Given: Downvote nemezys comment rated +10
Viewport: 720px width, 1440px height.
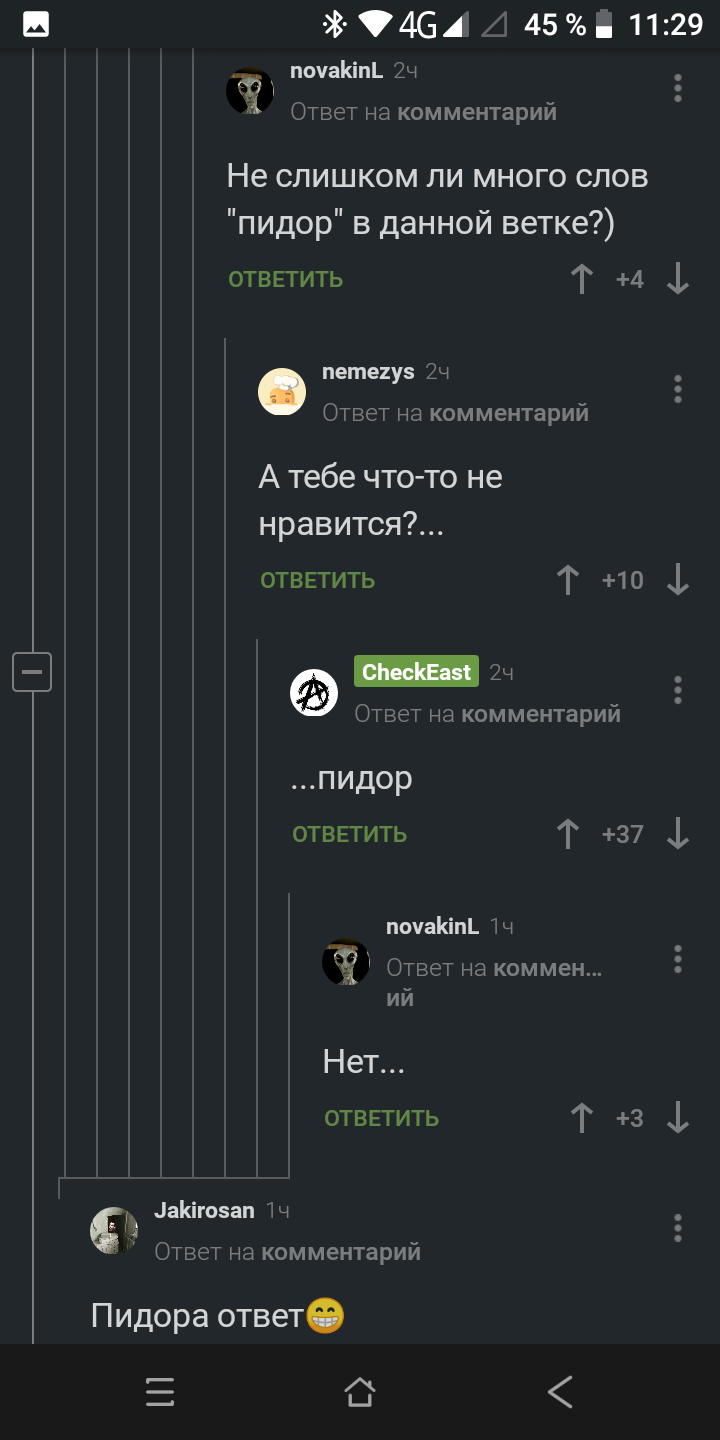Looking at the screenshot, I should click(678, 580).
